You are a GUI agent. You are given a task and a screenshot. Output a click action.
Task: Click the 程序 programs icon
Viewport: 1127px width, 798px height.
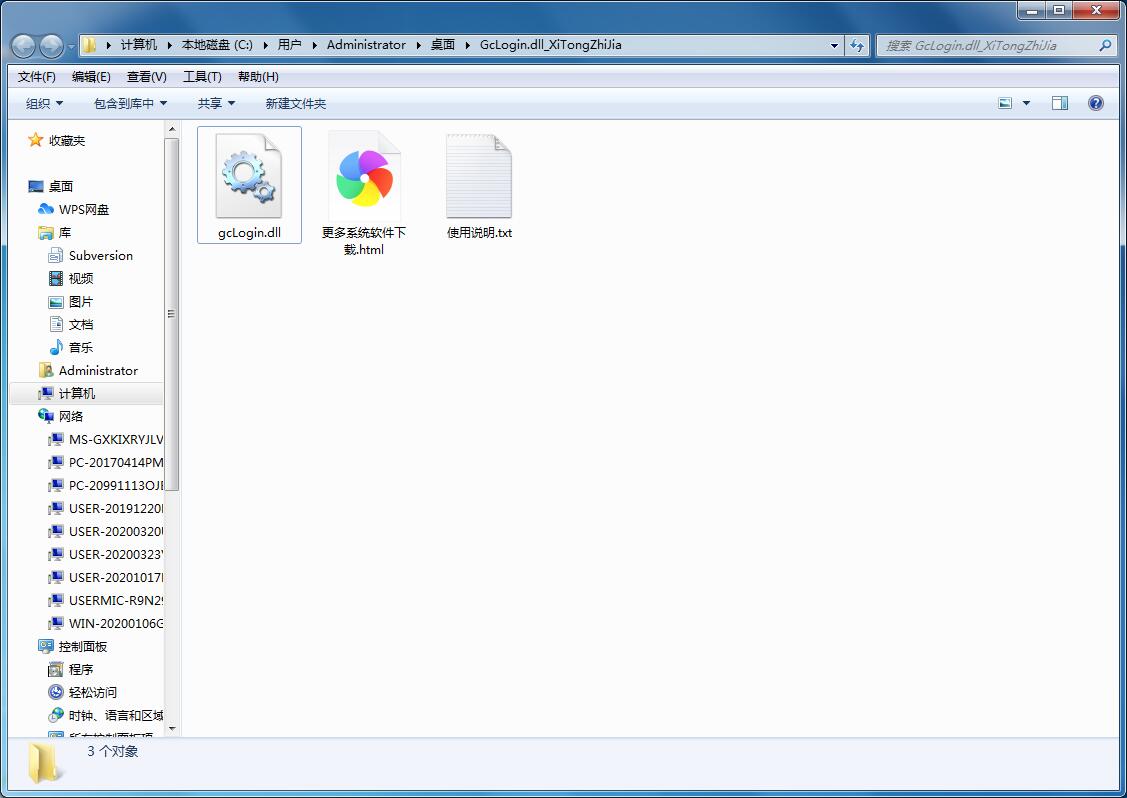click(x=56, y=669)
